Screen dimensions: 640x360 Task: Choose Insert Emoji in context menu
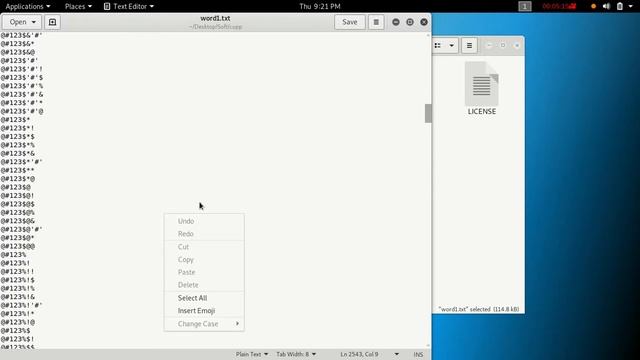(204, 311)
